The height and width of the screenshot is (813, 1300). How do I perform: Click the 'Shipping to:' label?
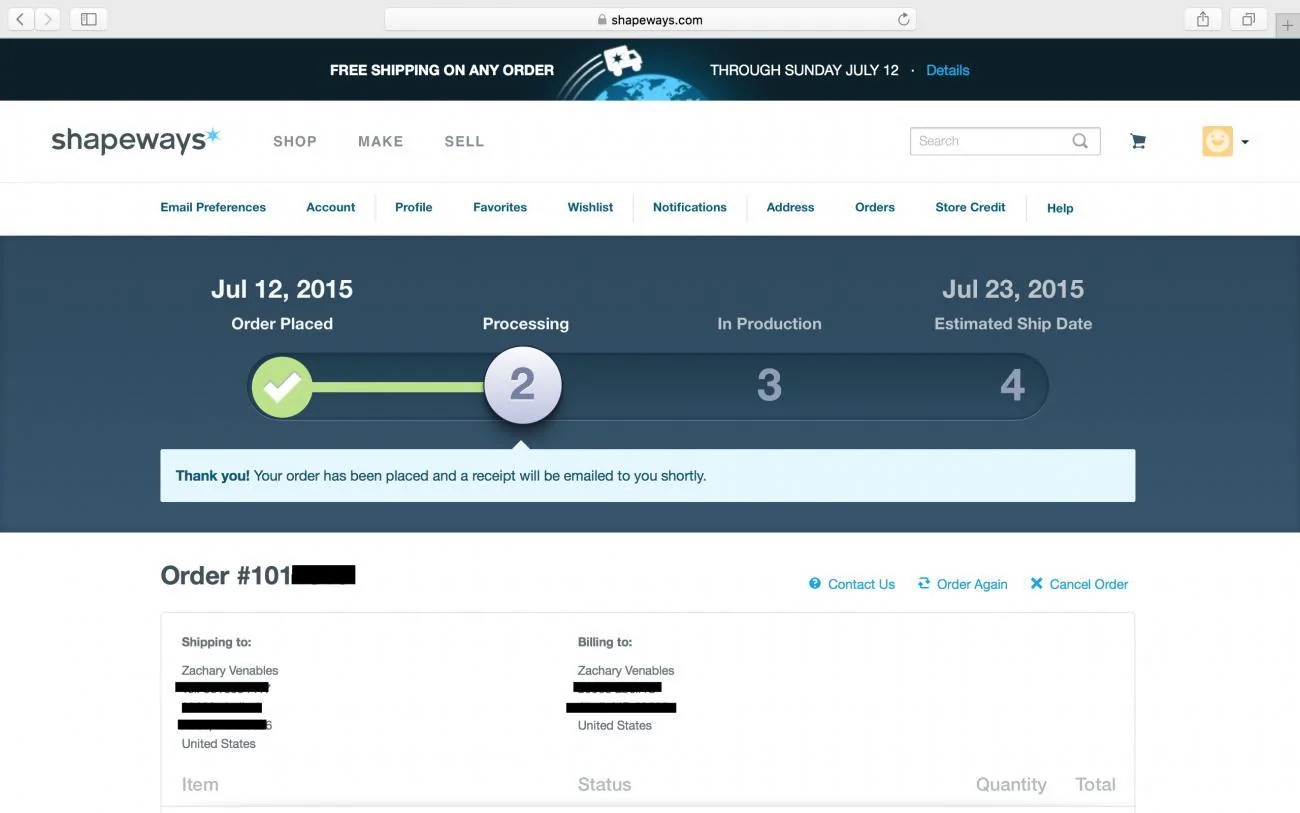pyautogui.click(x=216, y=642)
